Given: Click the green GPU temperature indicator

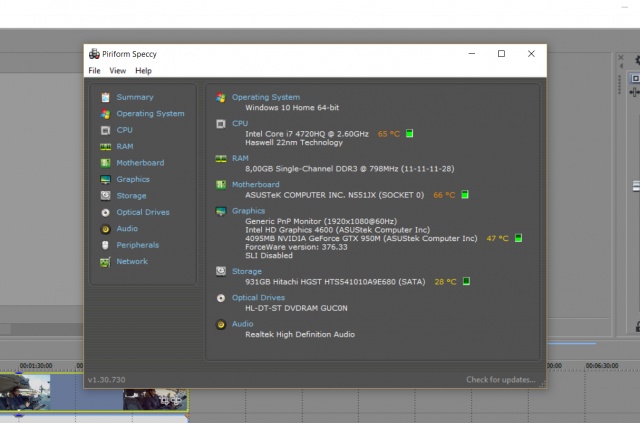Looking at the screenshot, I should [x=518, y=238].
